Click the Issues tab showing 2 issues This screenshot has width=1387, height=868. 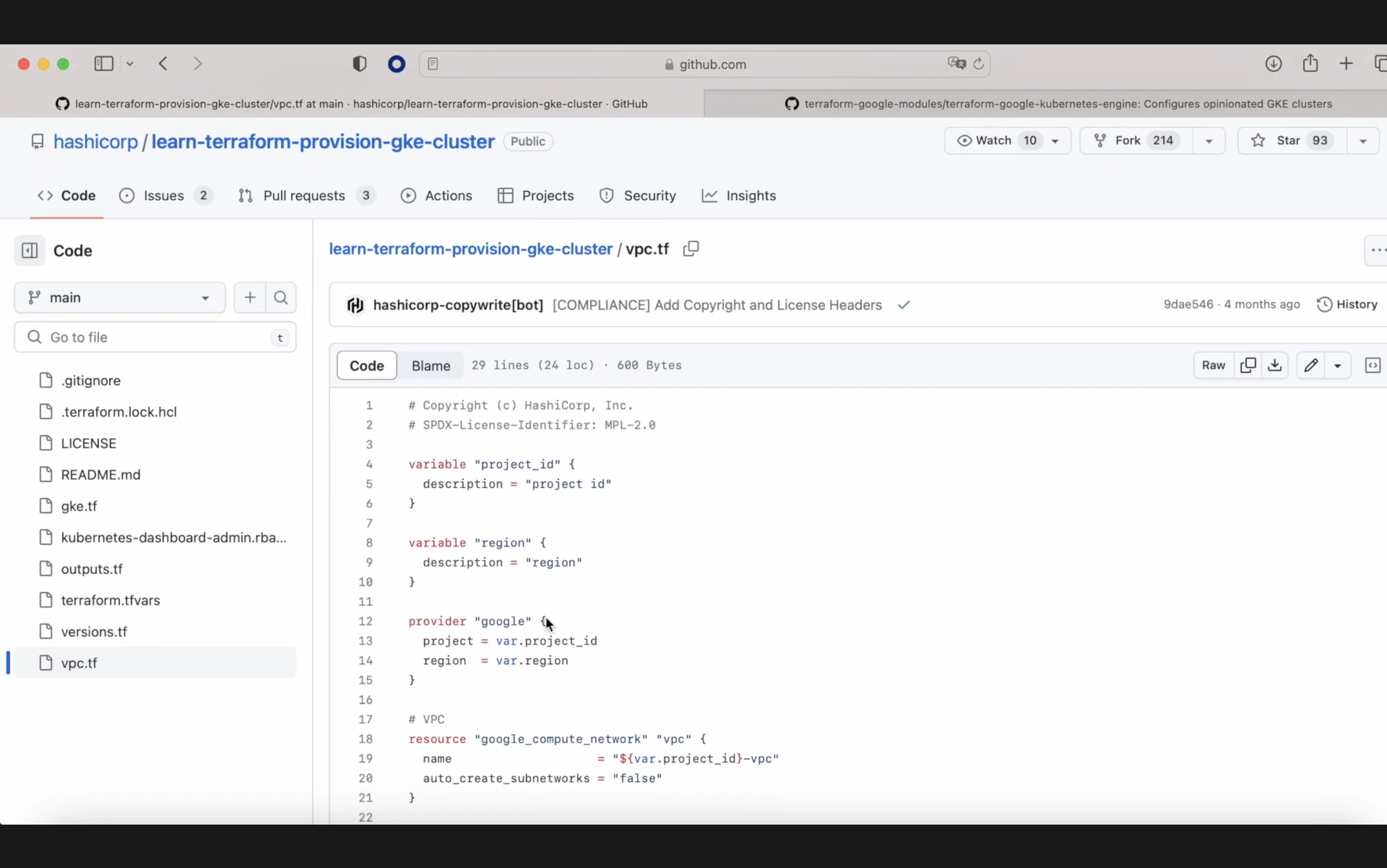click(163, 195)
